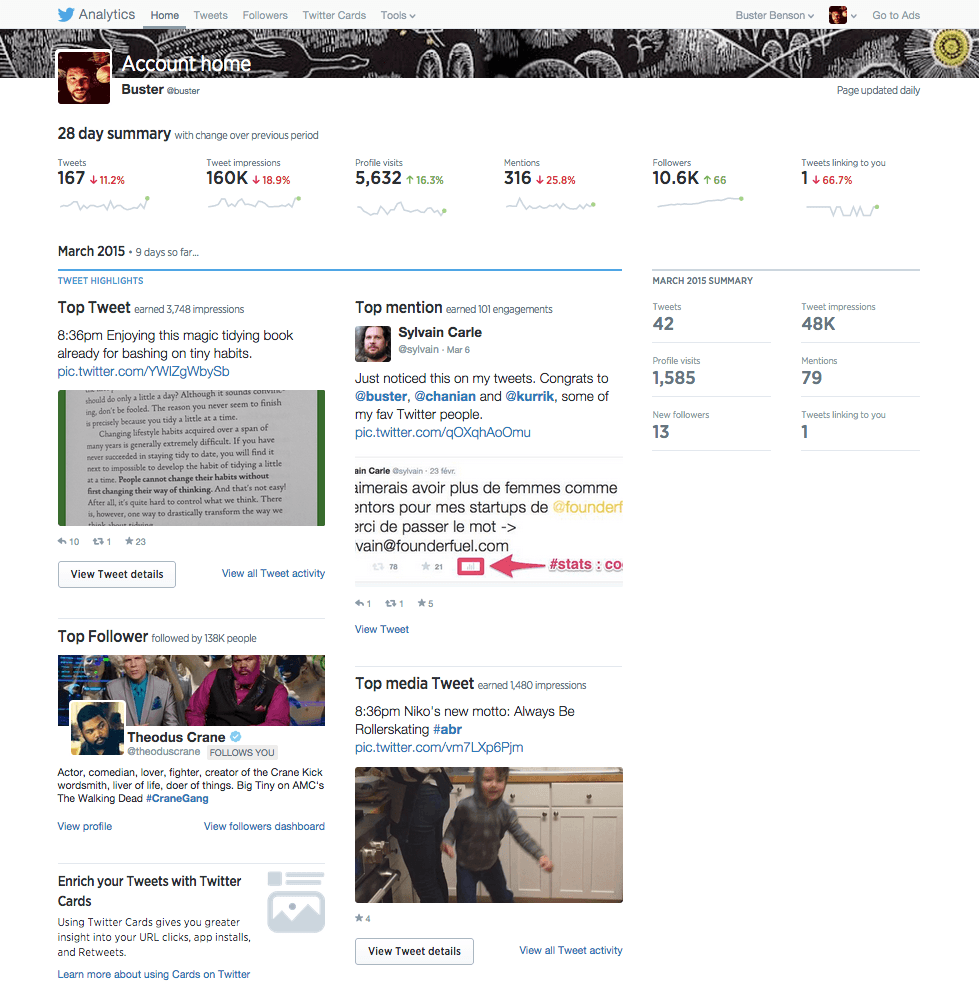This screenshot has height=1005, width=979.
Task: Click the favorite star under the Top mention
Action: click(421, 603)
